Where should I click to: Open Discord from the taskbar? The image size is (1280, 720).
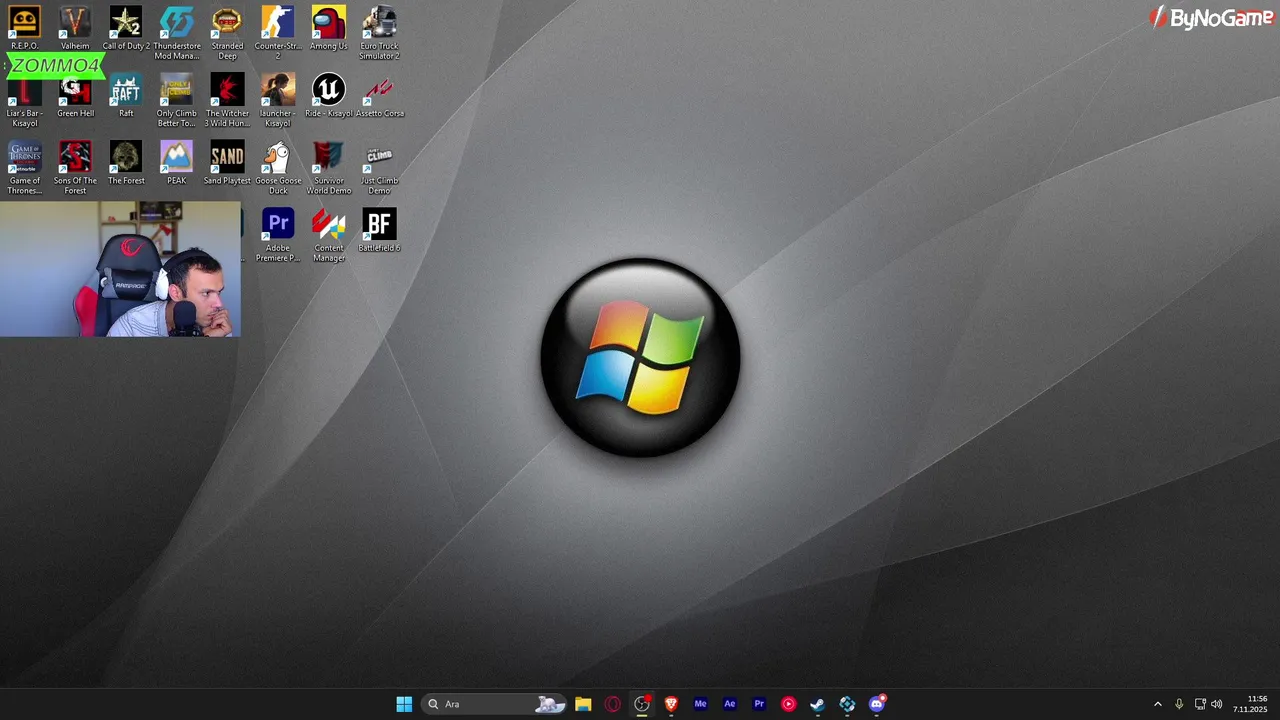[x=877, y=704]
